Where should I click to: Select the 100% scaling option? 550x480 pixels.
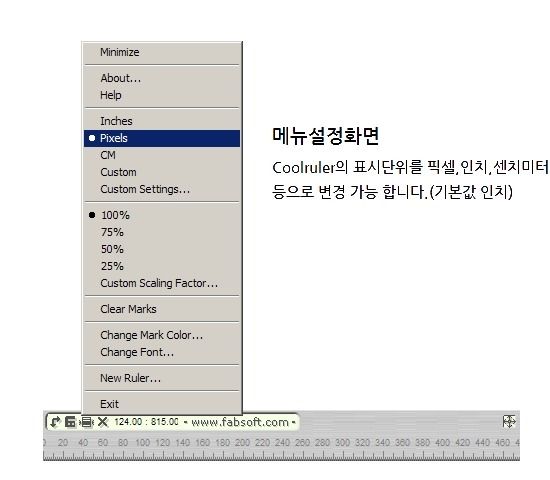[162, 215]
